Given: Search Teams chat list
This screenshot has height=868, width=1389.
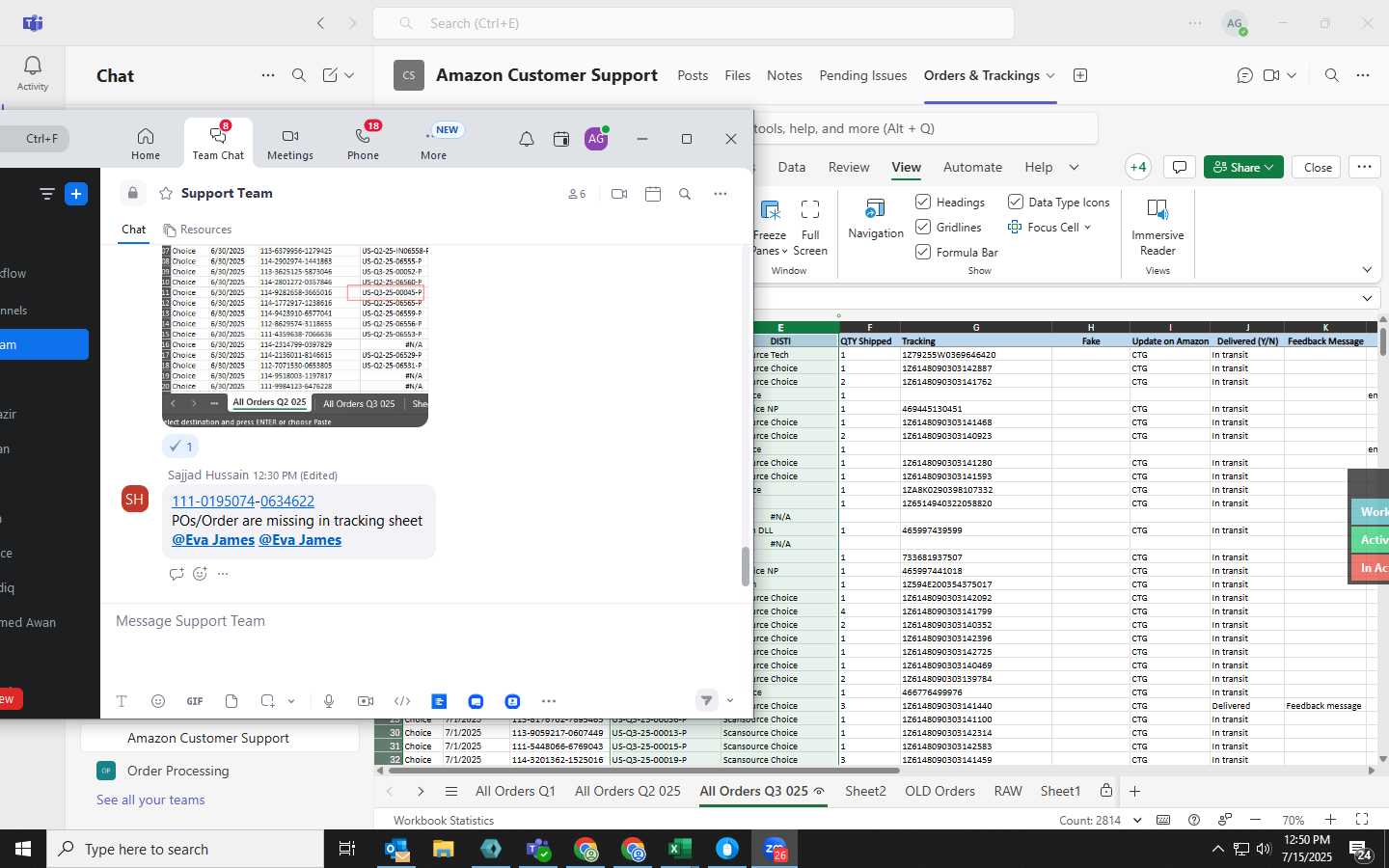Looking at the screenshot, I should click(299, 75).
